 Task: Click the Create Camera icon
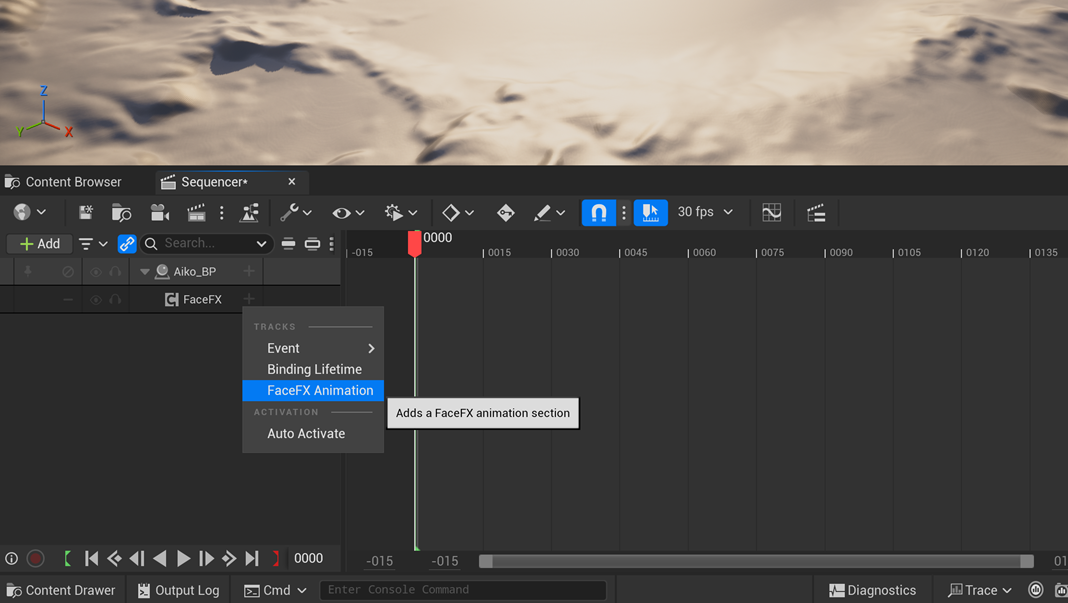coord(159,213)
